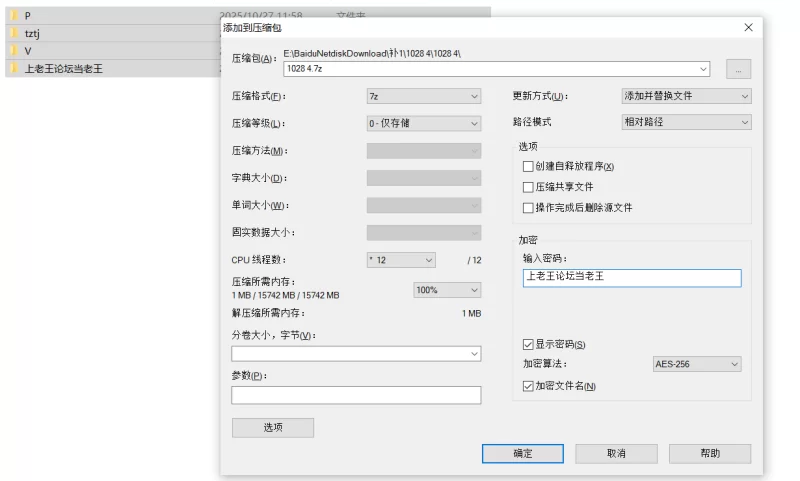Click the disabled 字典大小 dropdown
800x481 pixels.
(x=423, y=178)
